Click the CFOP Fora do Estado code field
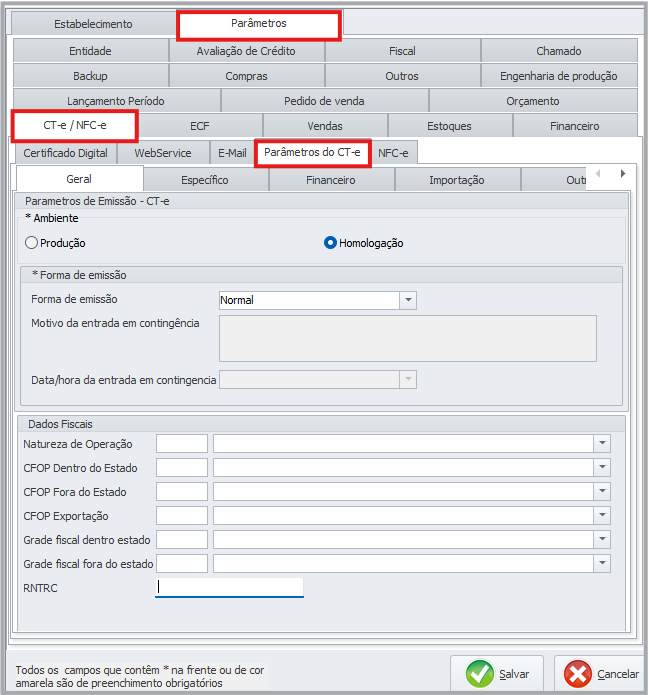 pos(182,491)
